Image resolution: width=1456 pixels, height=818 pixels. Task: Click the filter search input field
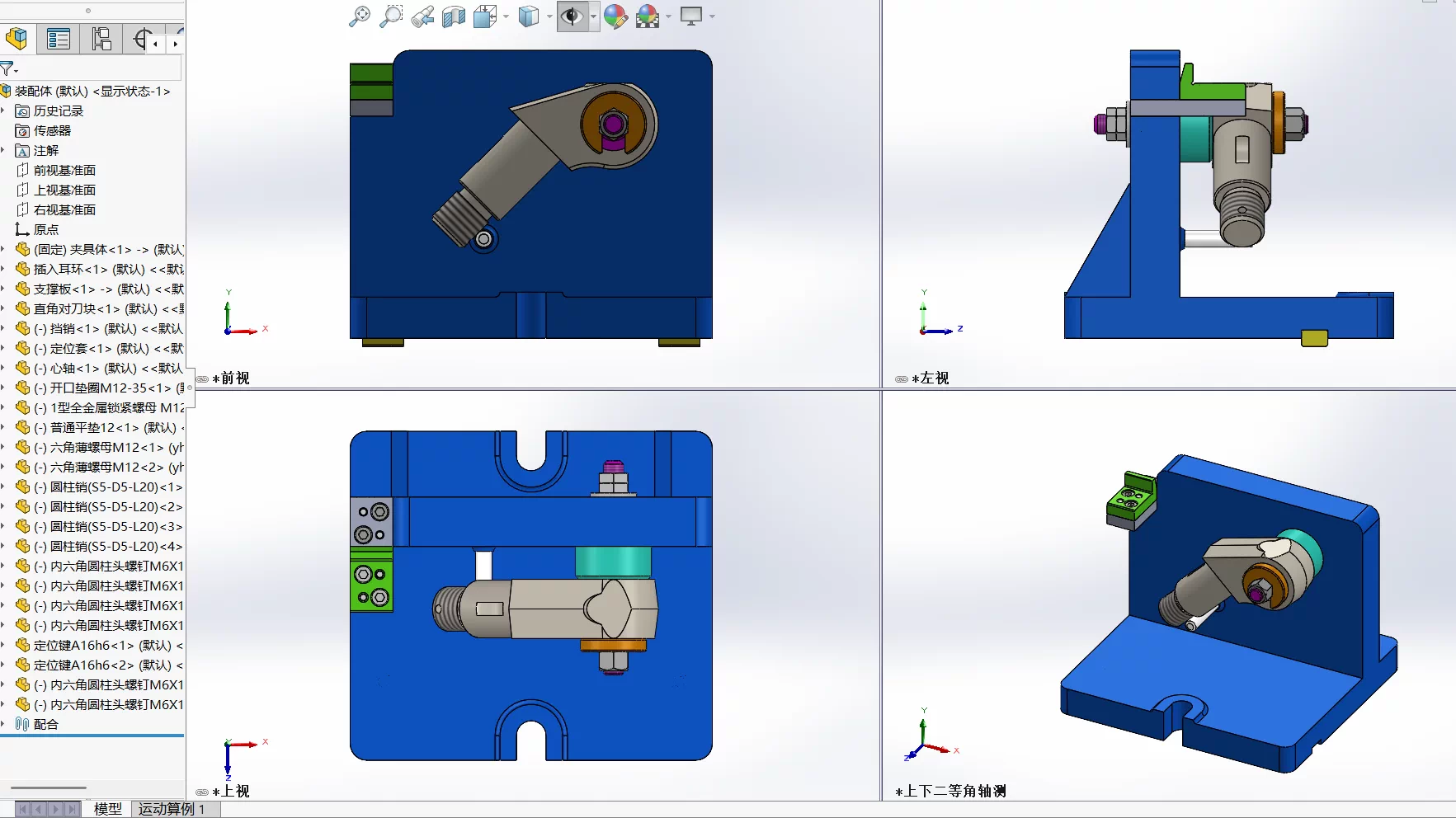point(100,68)
